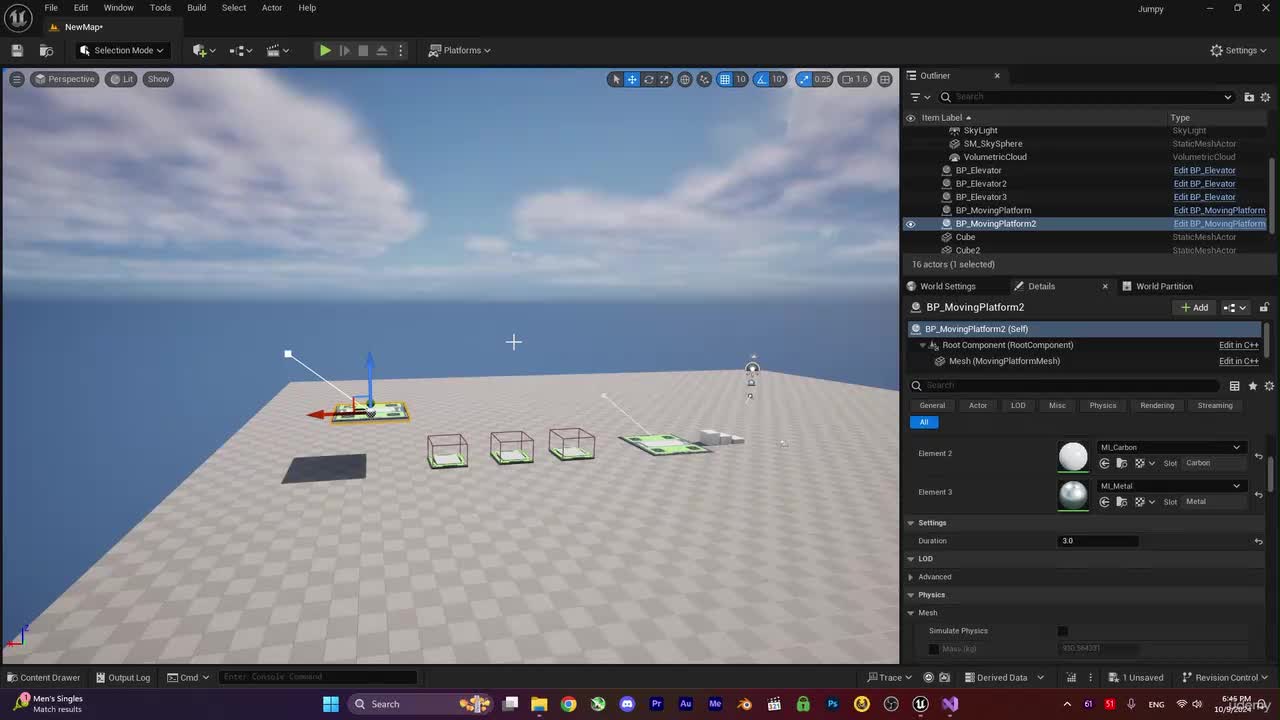Viewport: 1280px width, 720px height.
Task: Open play options three-dot menu
Action: tap(401, 50)
